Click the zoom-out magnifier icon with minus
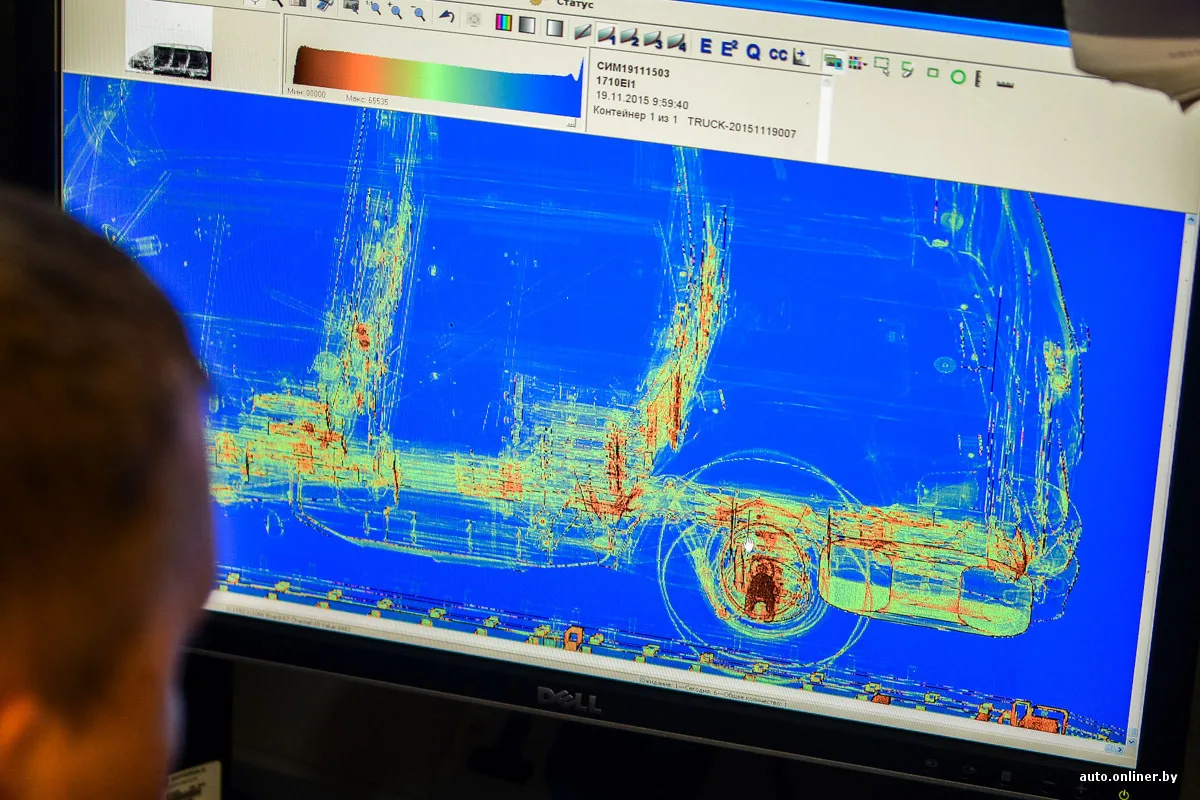 418,13
